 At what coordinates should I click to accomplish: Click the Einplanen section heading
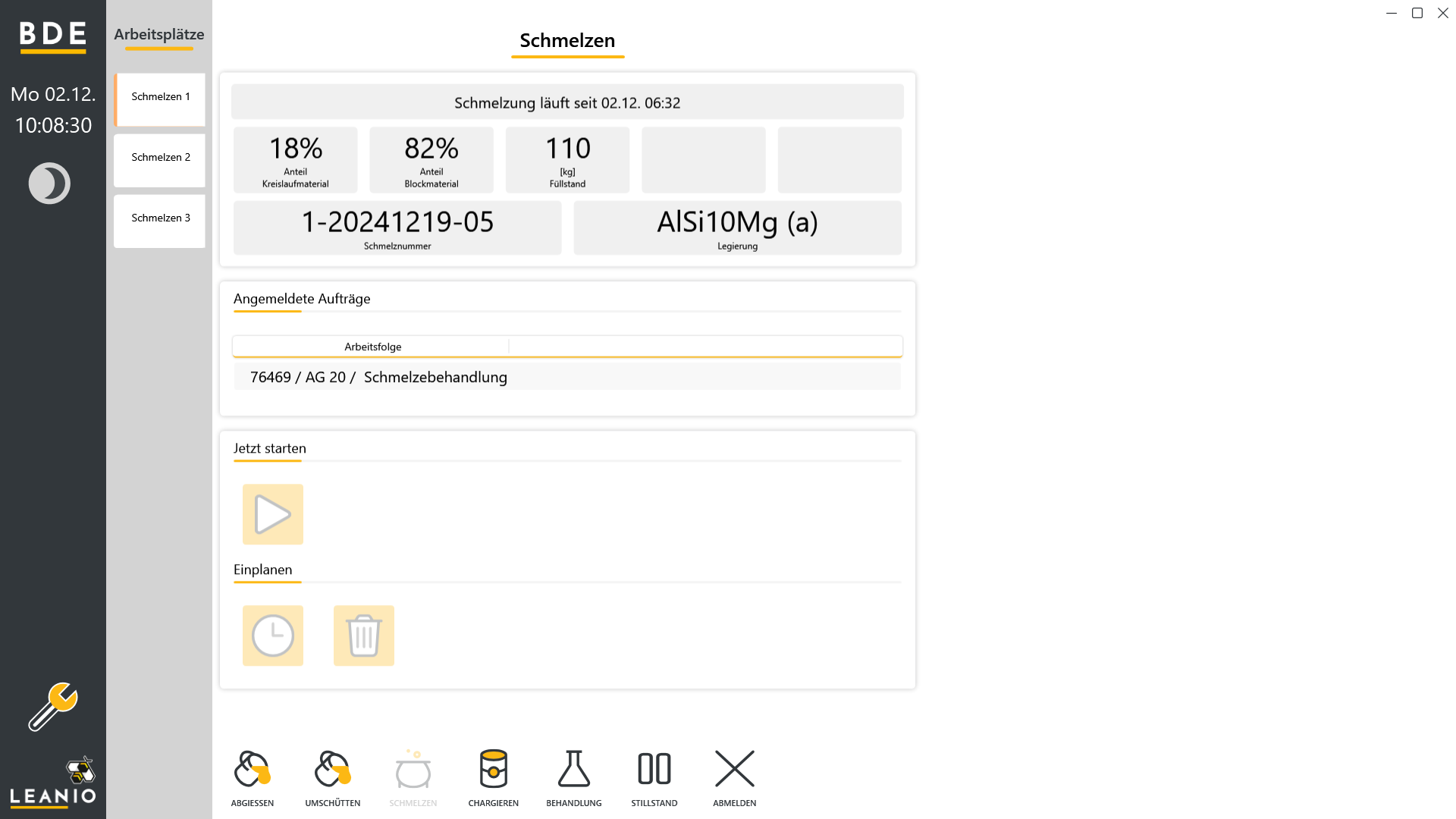coord(262,570)
